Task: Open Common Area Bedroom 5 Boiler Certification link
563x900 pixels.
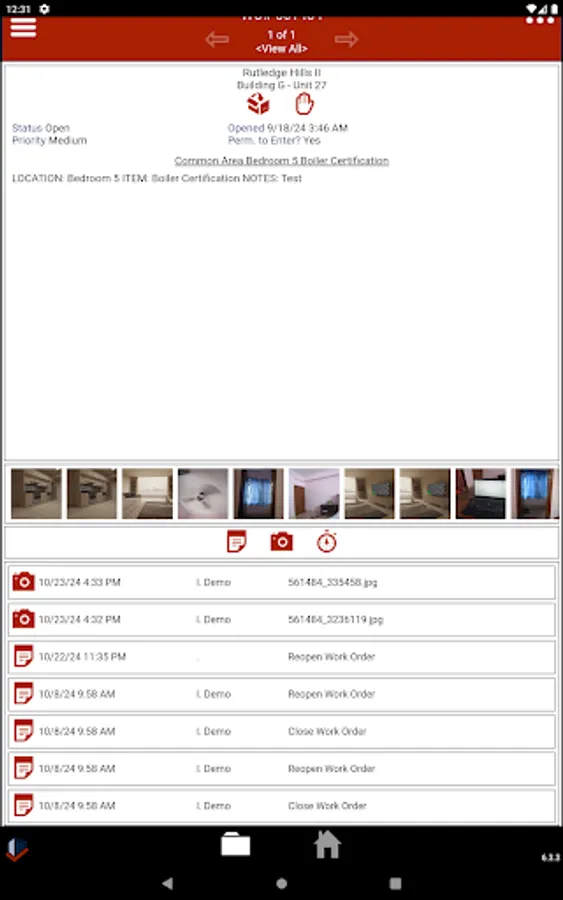Action: [281, 161]
